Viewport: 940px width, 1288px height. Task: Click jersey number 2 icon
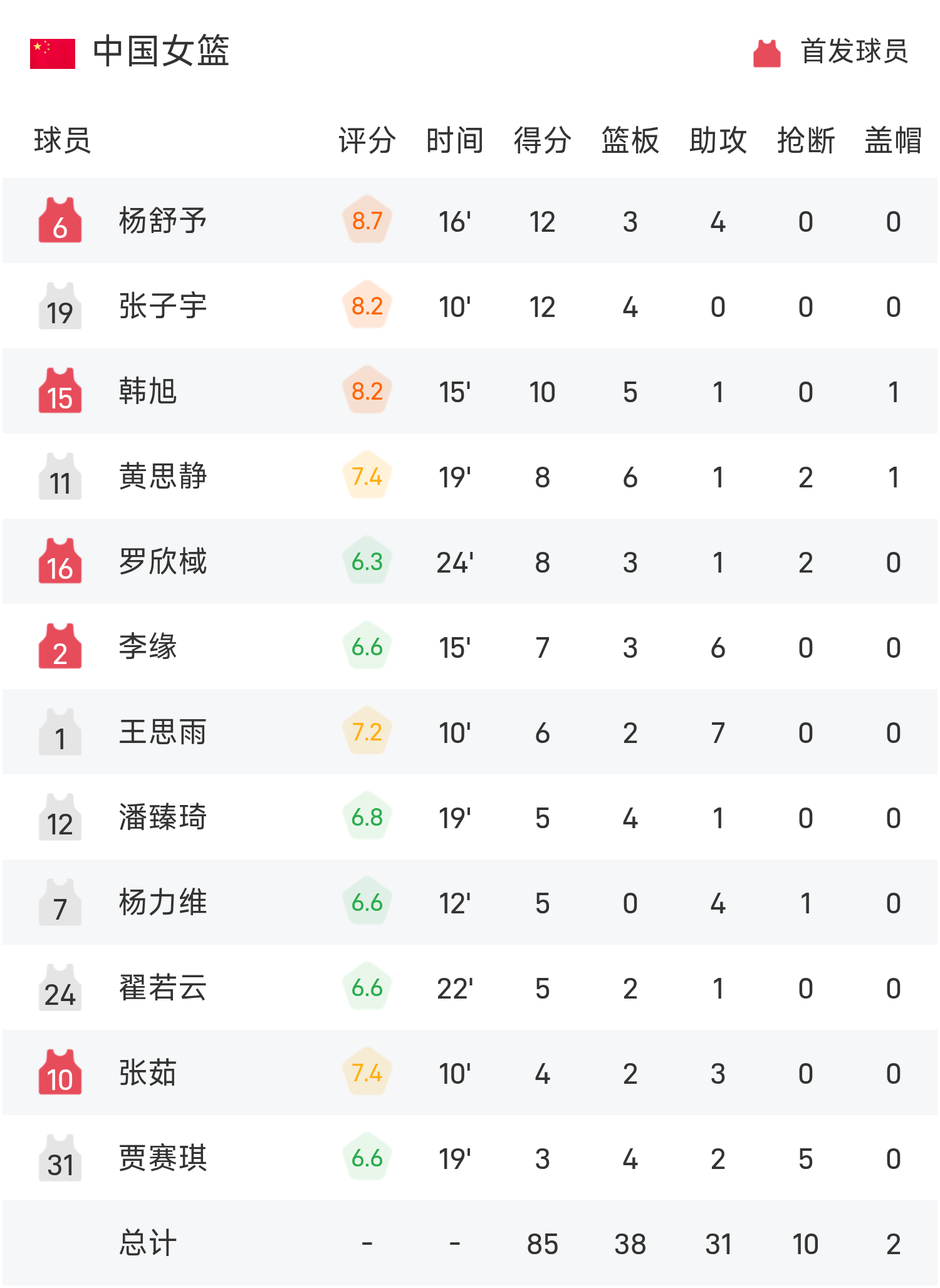tap(60, 647)
